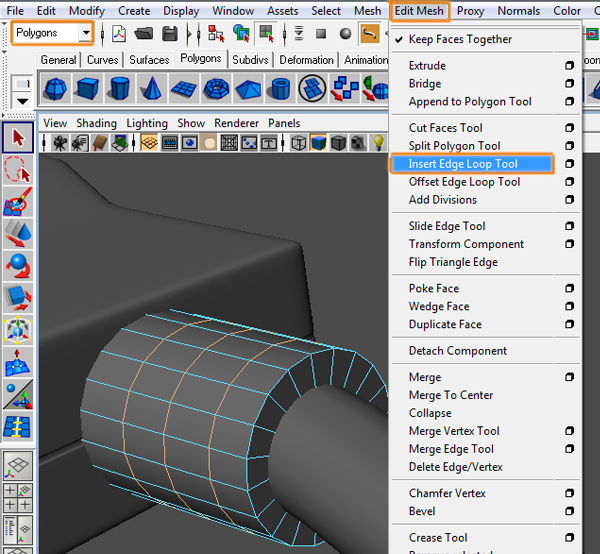Screen dimensions: 600x554
Task: Create a polygon torus from shelf
Action: 216,89
